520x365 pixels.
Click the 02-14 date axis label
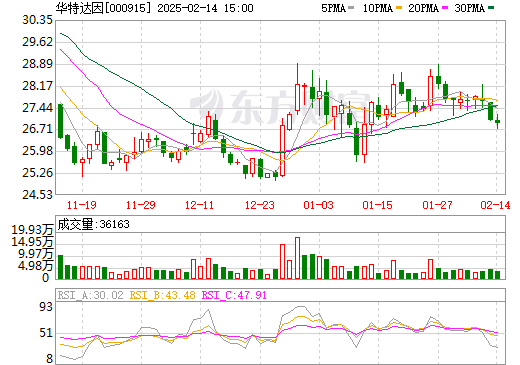[x=495, y=205]
